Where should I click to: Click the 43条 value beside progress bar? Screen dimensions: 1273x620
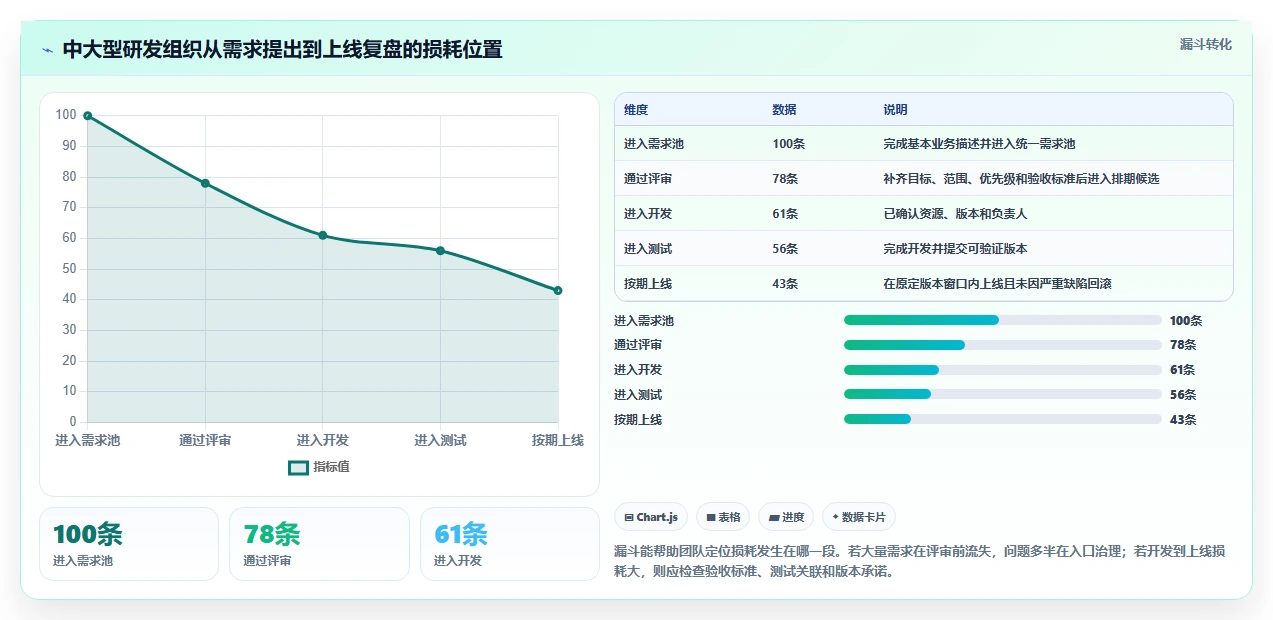click(x=1183, y=420)
